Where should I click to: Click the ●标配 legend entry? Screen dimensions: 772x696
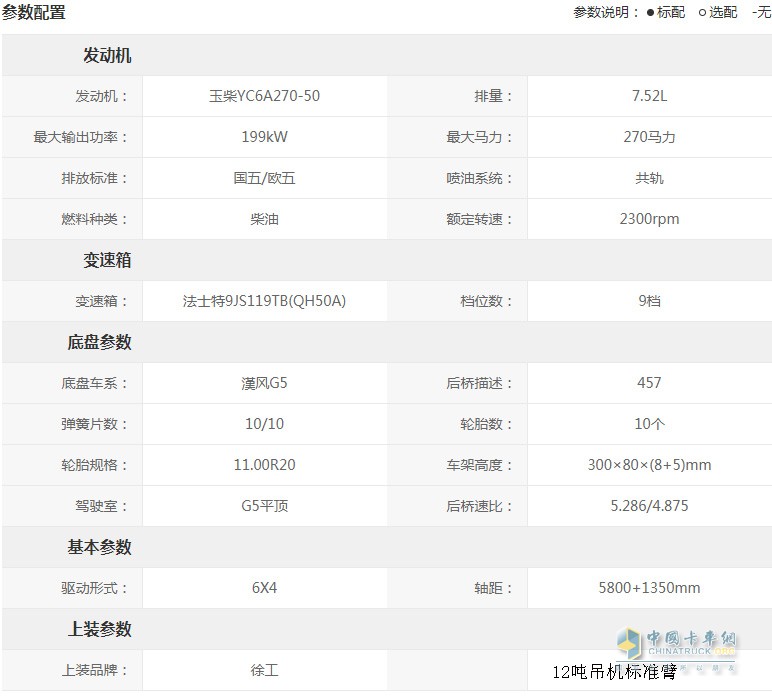(x=666, y=12)
